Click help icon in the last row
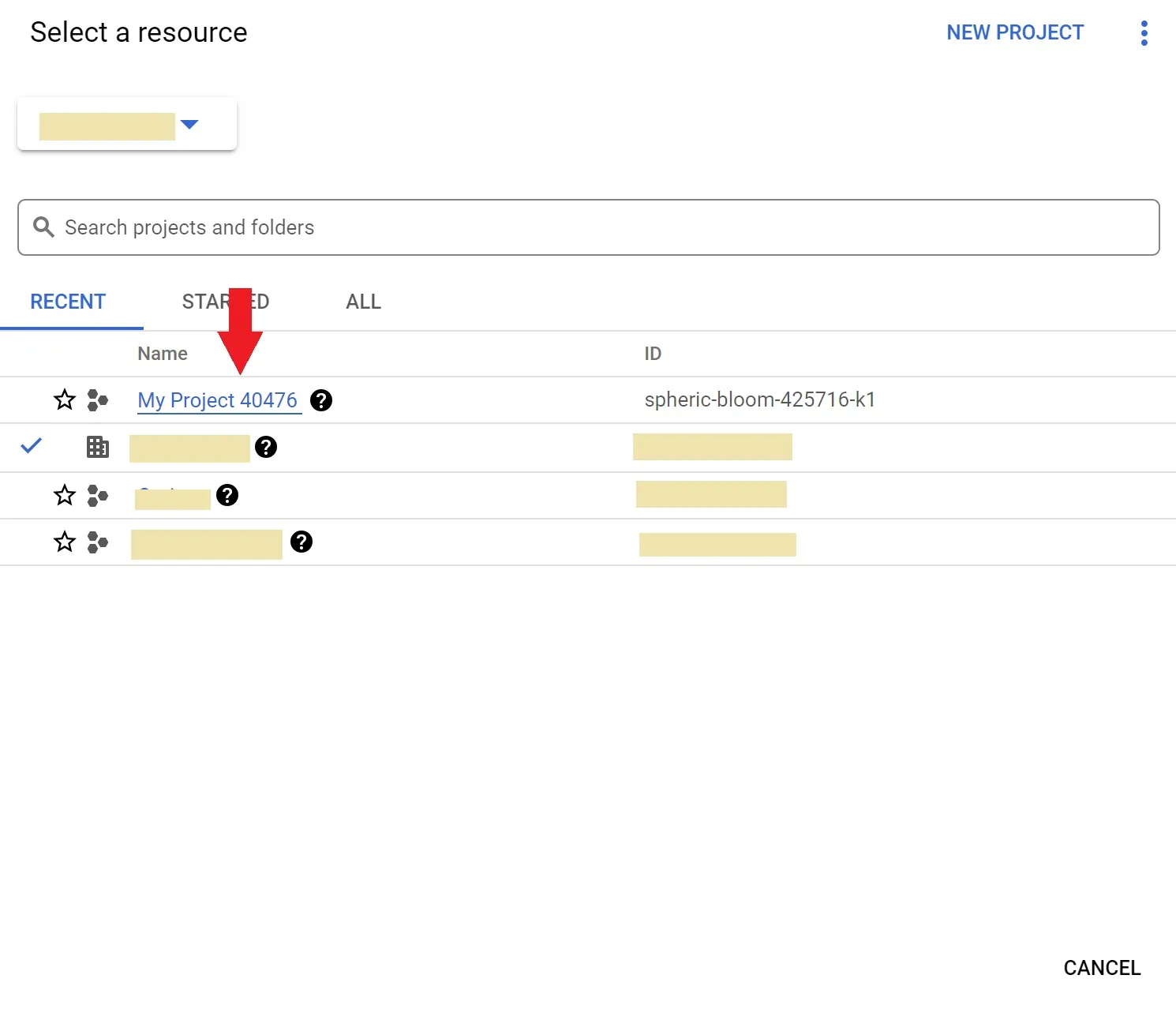The image size is (1176, 1020). (301, 542)
